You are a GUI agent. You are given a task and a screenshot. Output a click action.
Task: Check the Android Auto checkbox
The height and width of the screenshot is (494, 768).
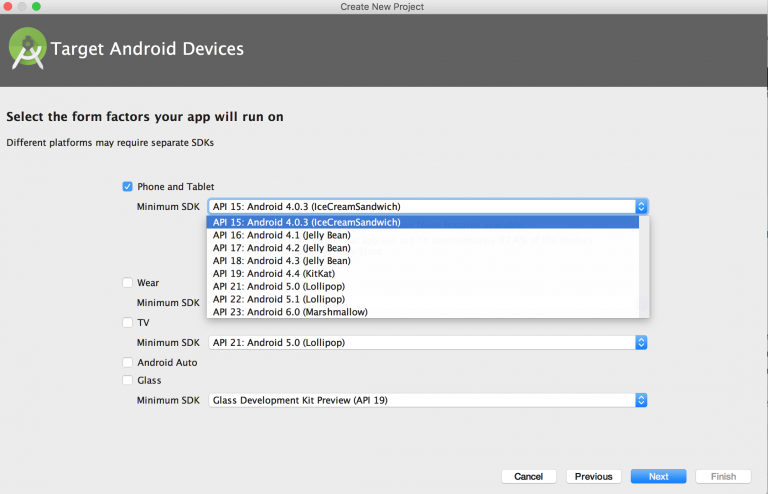tap(127, 362)
